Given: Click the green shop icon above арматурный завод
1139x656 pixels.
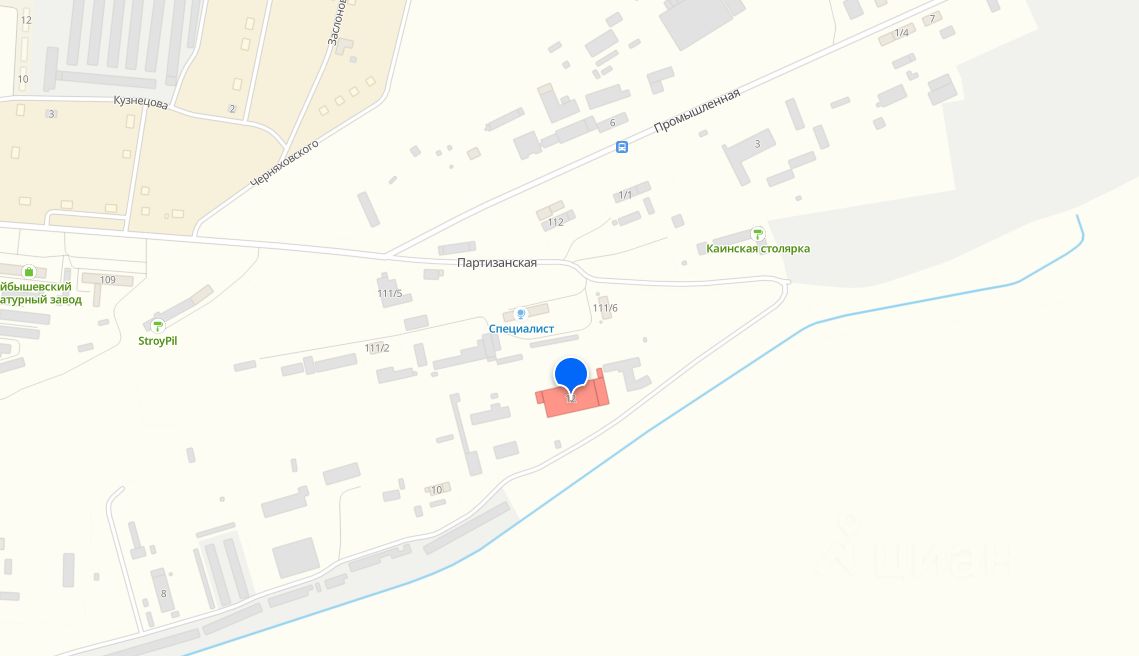Looking at the screenshot, I should point(28,272).
